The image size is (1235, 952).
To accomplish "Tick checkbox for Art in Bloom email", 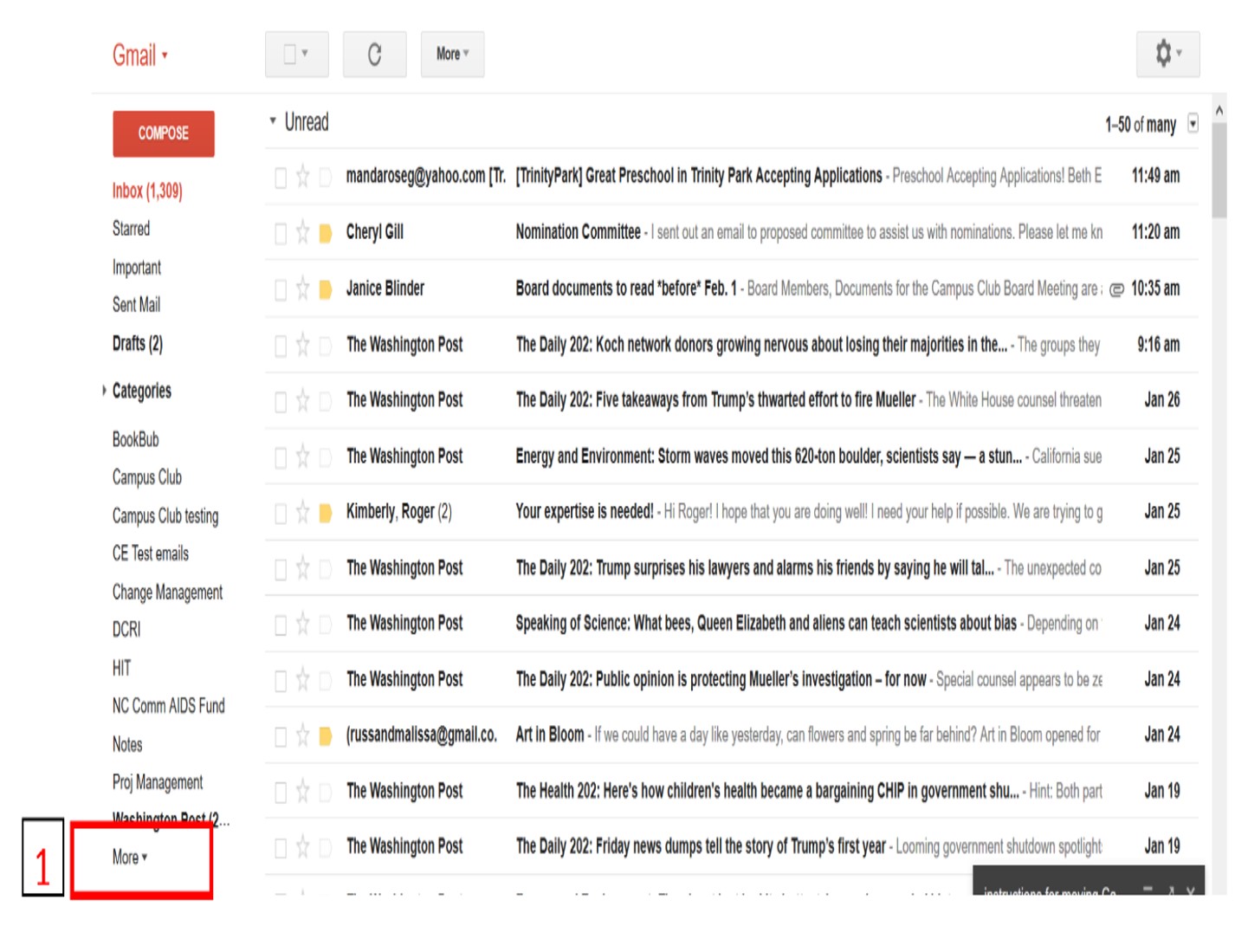I will pos(281,736).
